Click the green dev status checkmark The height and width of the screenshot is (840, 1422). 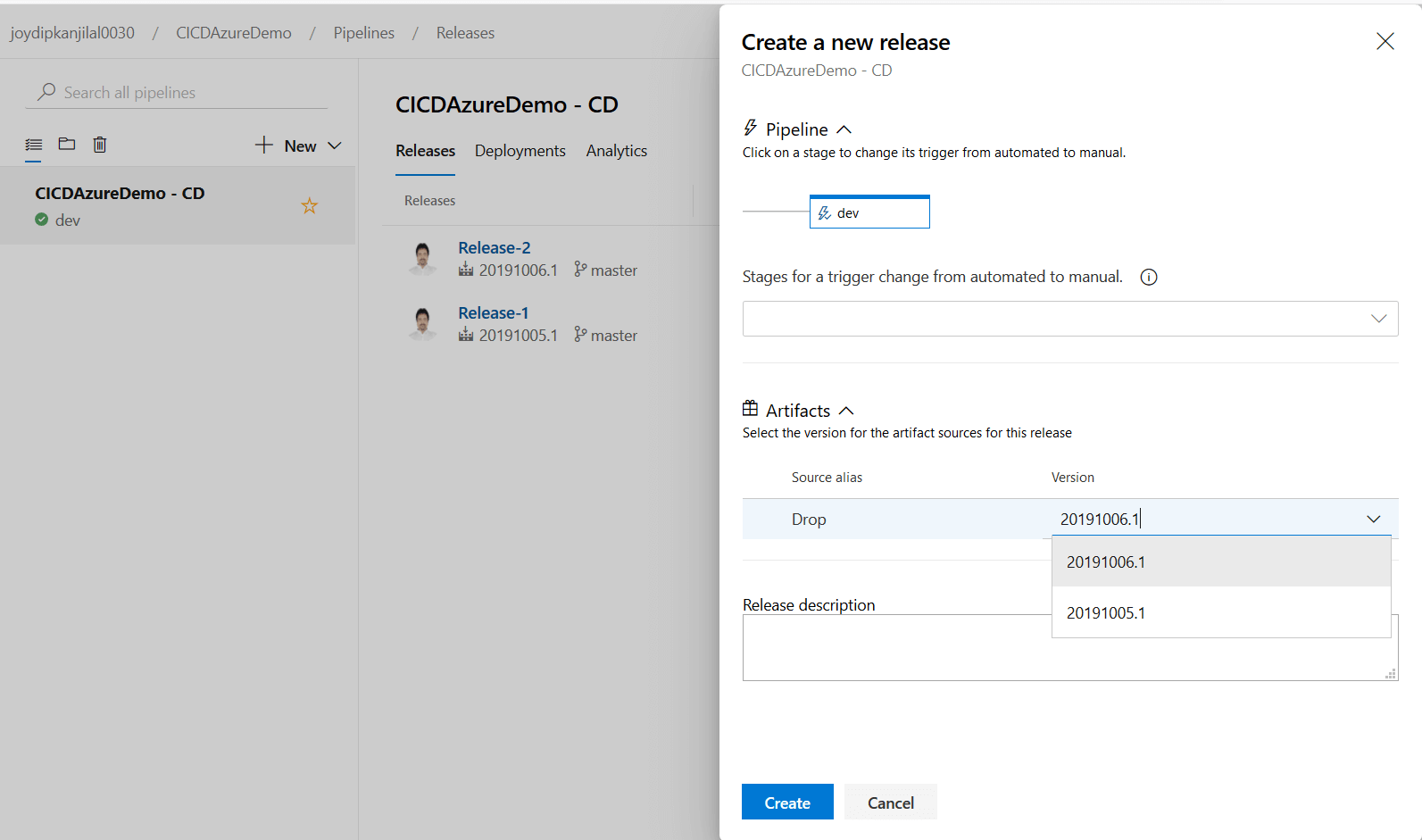click(x=42, y=220)
